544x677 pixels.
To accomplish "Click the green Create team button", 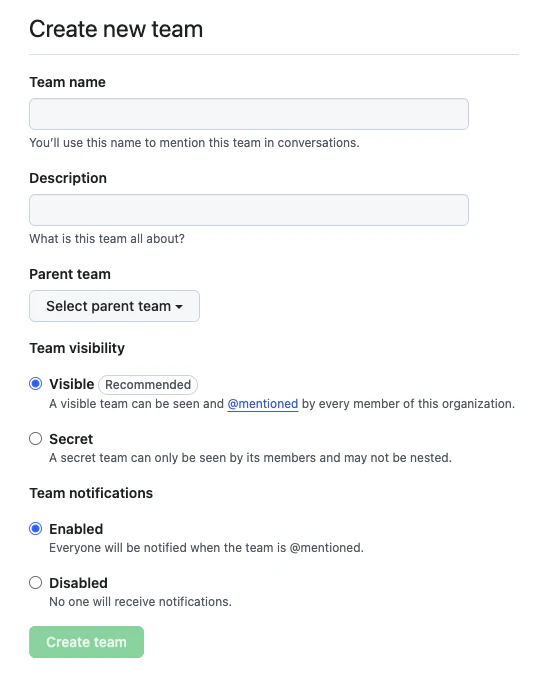I will tap(86, 642).
